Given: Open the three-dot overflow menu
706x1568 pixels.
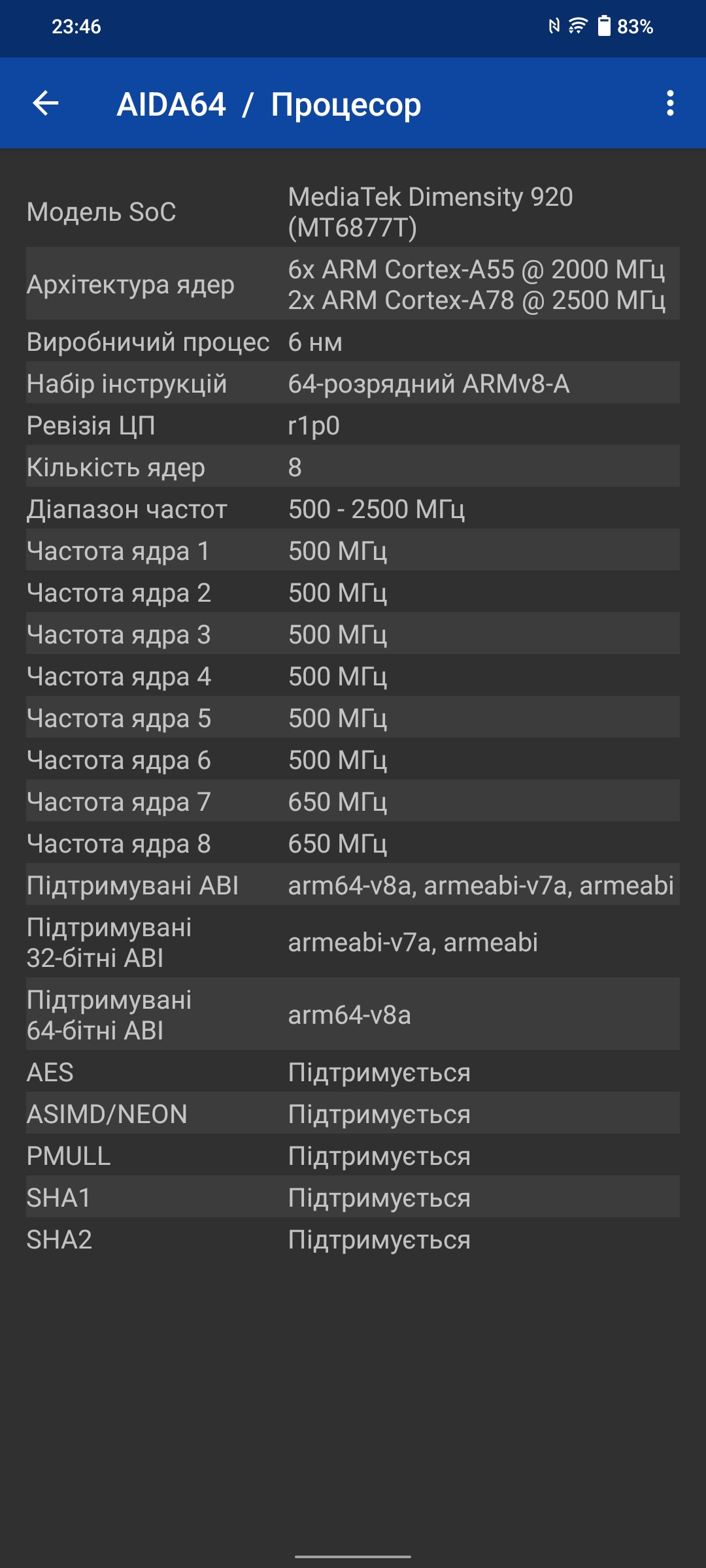Looking at the screenshot, I should (x=670, y=103).
